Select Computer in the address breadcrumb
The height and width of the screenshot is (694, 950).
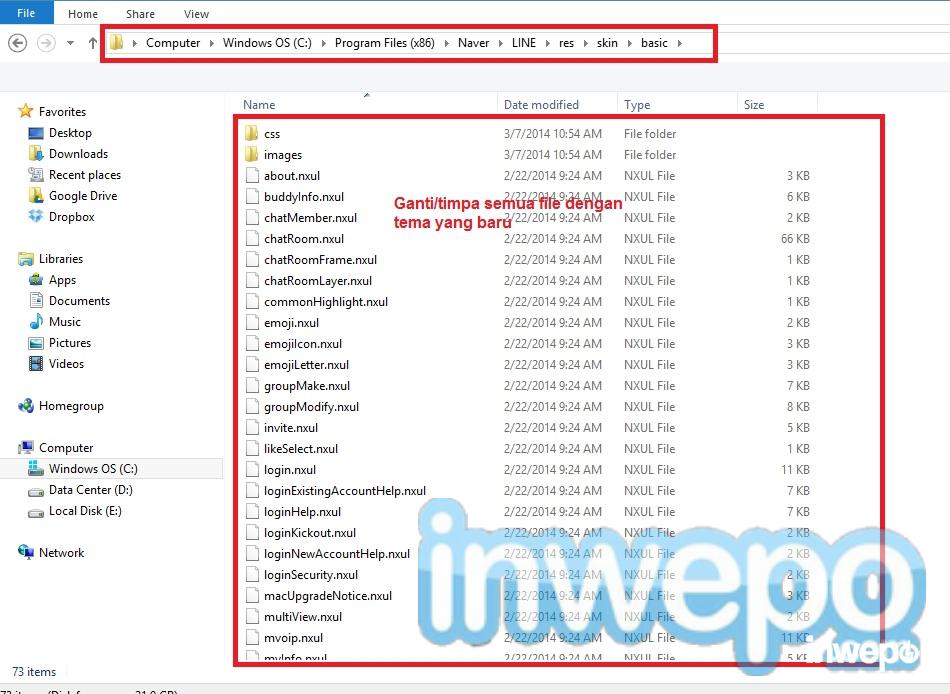coord(173,43)
